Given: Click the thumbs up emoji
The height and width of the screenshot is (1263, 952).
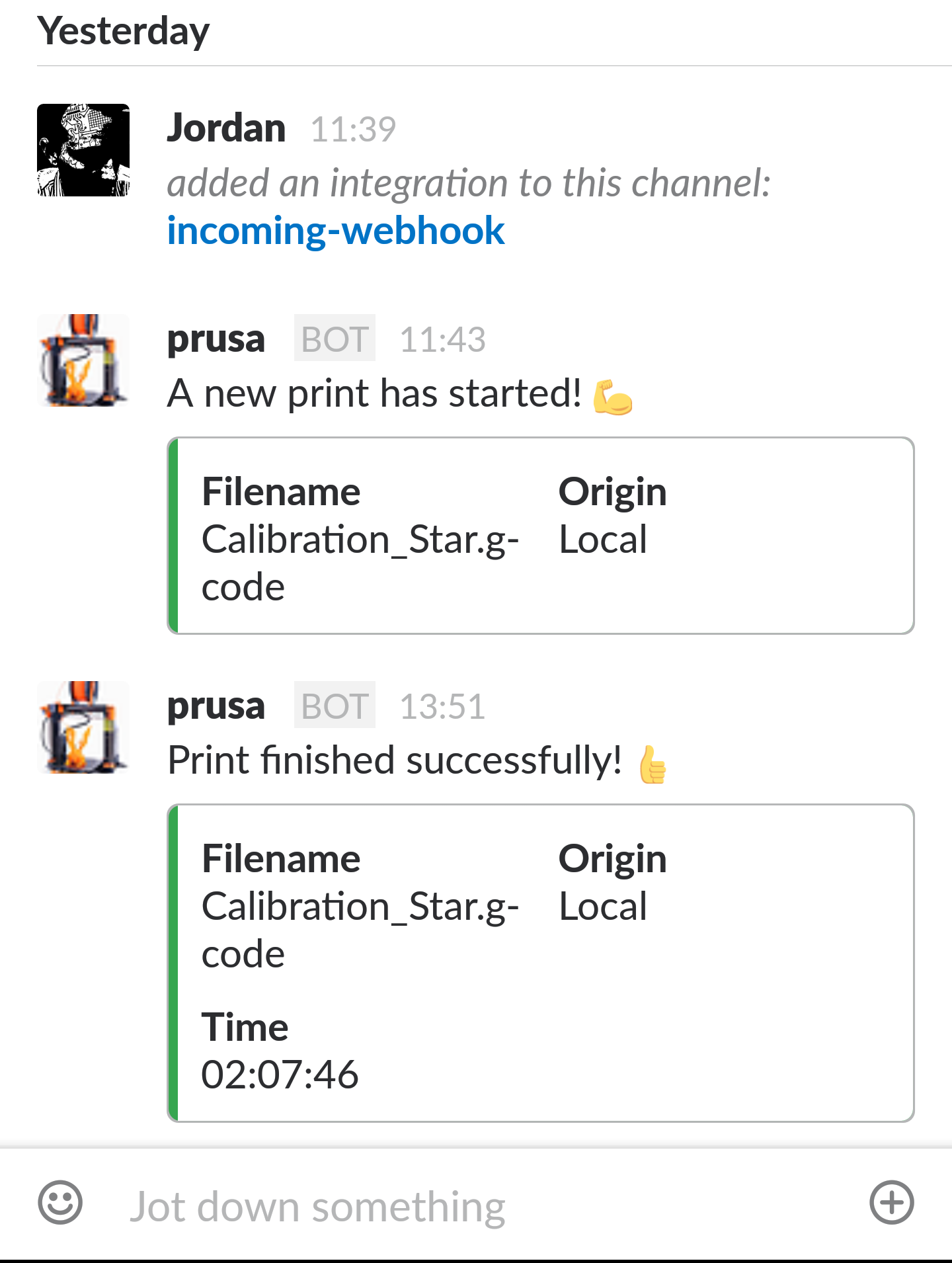Looking at the screenshot, I should coord(653,764).
